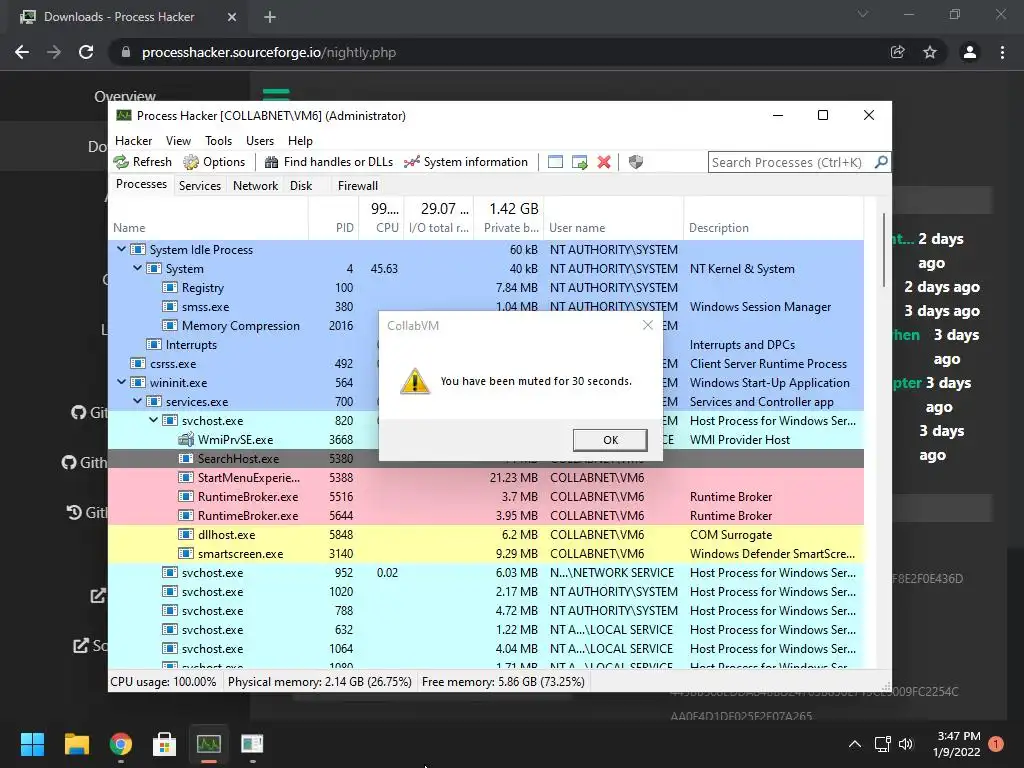This screenshot has width=1024, height=768.
Task: Switch to the Services tab
Action: point(200,185)
